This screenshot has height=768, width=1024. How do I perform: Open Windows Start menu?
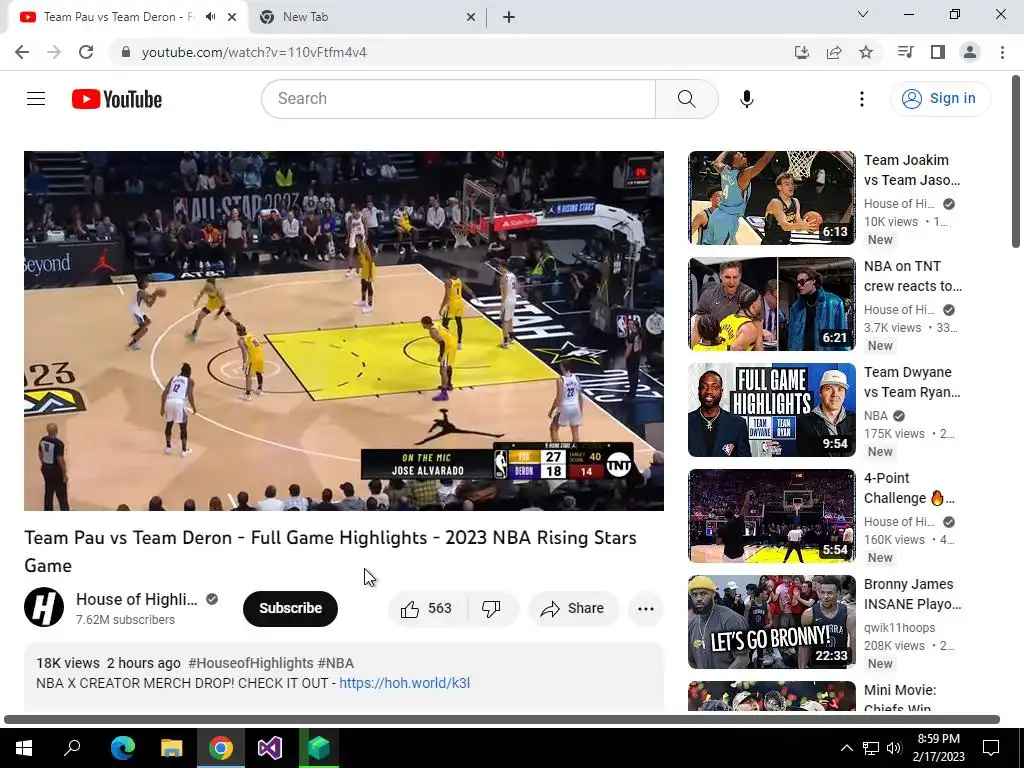tap(24, 748)
